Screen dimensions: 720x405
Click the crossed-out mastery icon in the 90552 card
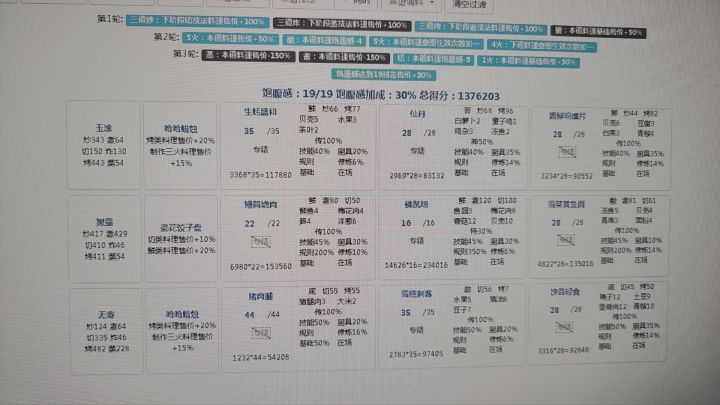567,152
